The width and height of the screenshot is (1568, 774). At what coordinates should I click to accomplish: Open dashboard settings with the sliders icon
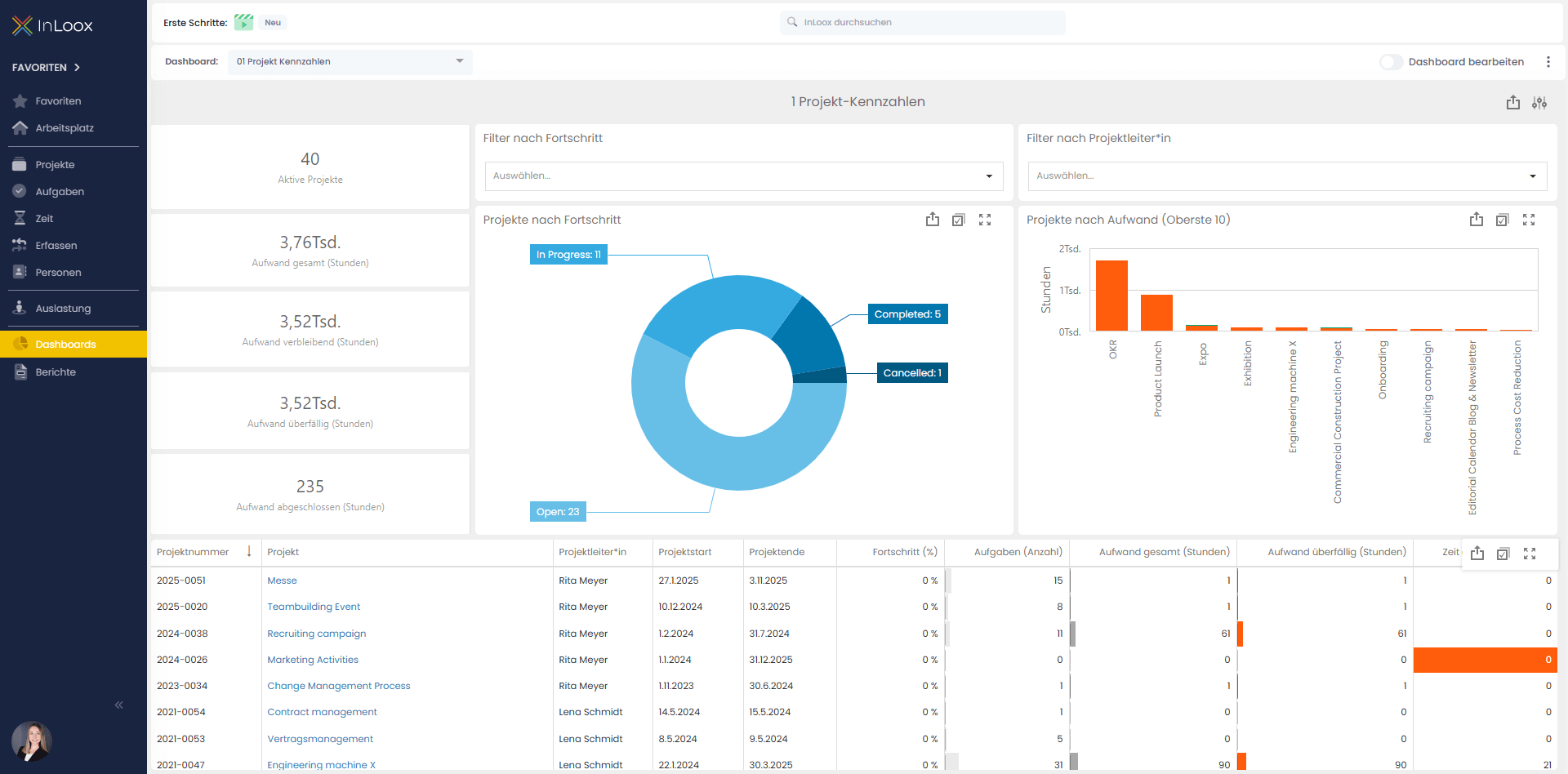coord(1540,102)
